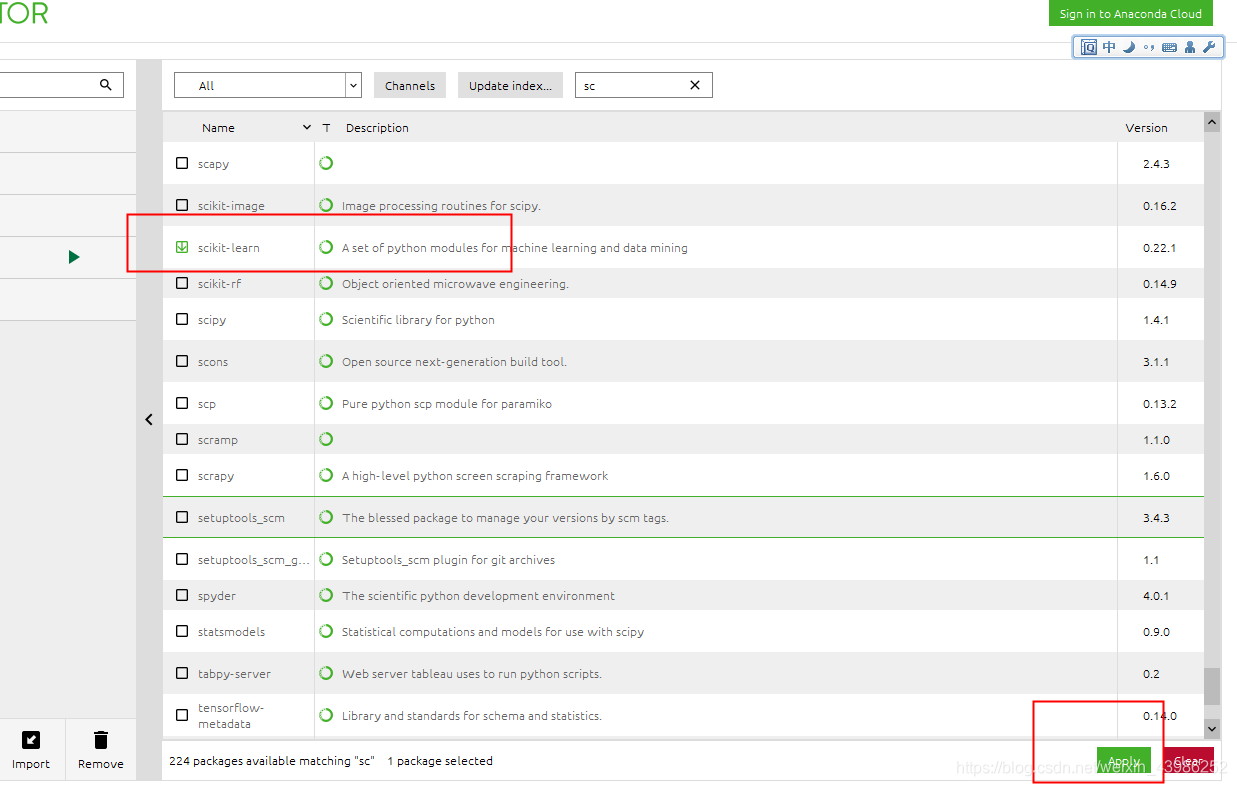Click the status circle icon for scikit-learn
The width and height of the screenshot is (1237, 786).
click(x=326, y=247)
